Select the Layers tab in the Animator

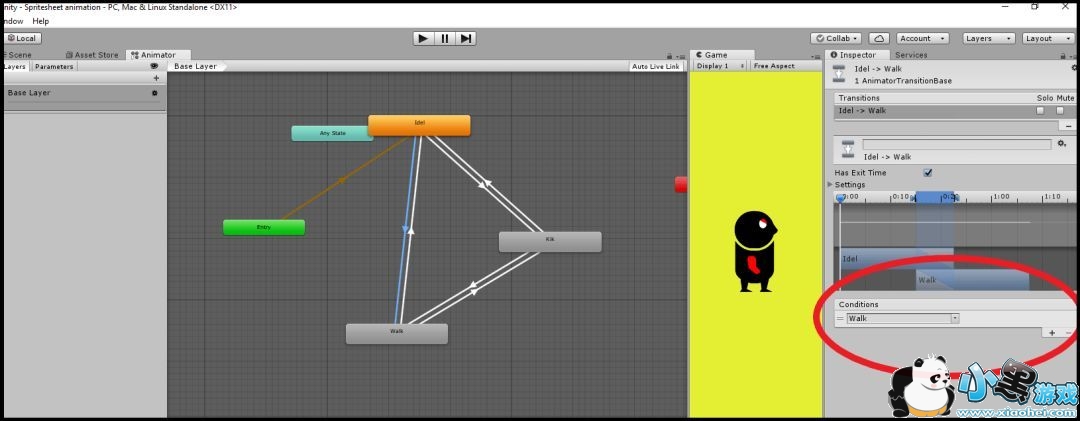pyautogui.click(x=15, y=67)
